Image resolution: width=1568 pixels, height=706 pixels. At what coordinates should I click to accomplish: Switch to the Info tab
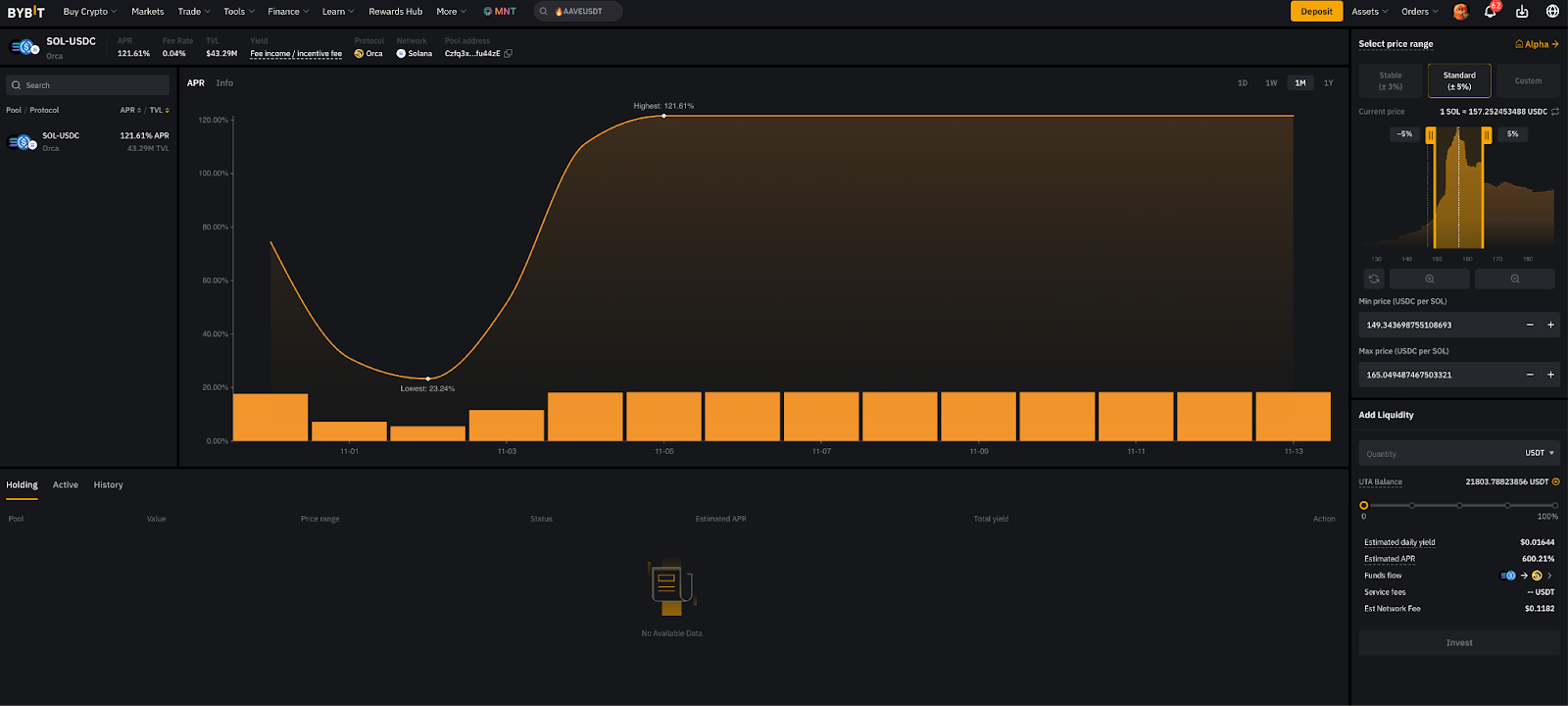tap(224, 83)
